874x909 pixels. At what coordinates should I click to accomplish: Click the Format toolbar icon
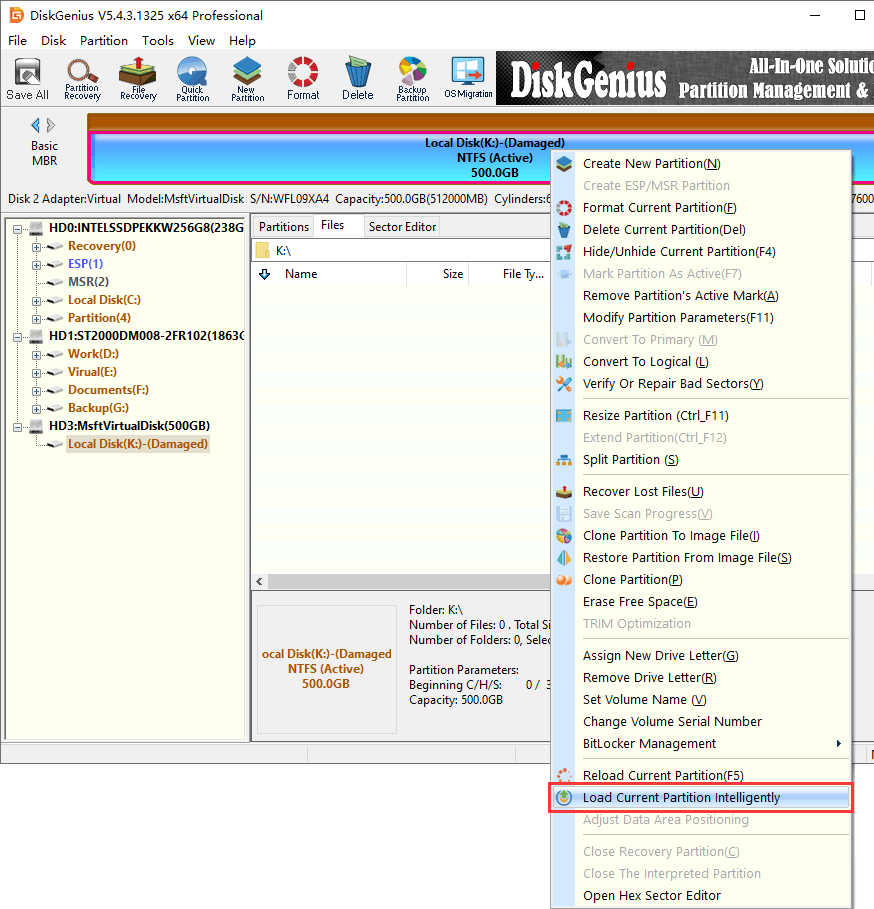pos(303,78)
